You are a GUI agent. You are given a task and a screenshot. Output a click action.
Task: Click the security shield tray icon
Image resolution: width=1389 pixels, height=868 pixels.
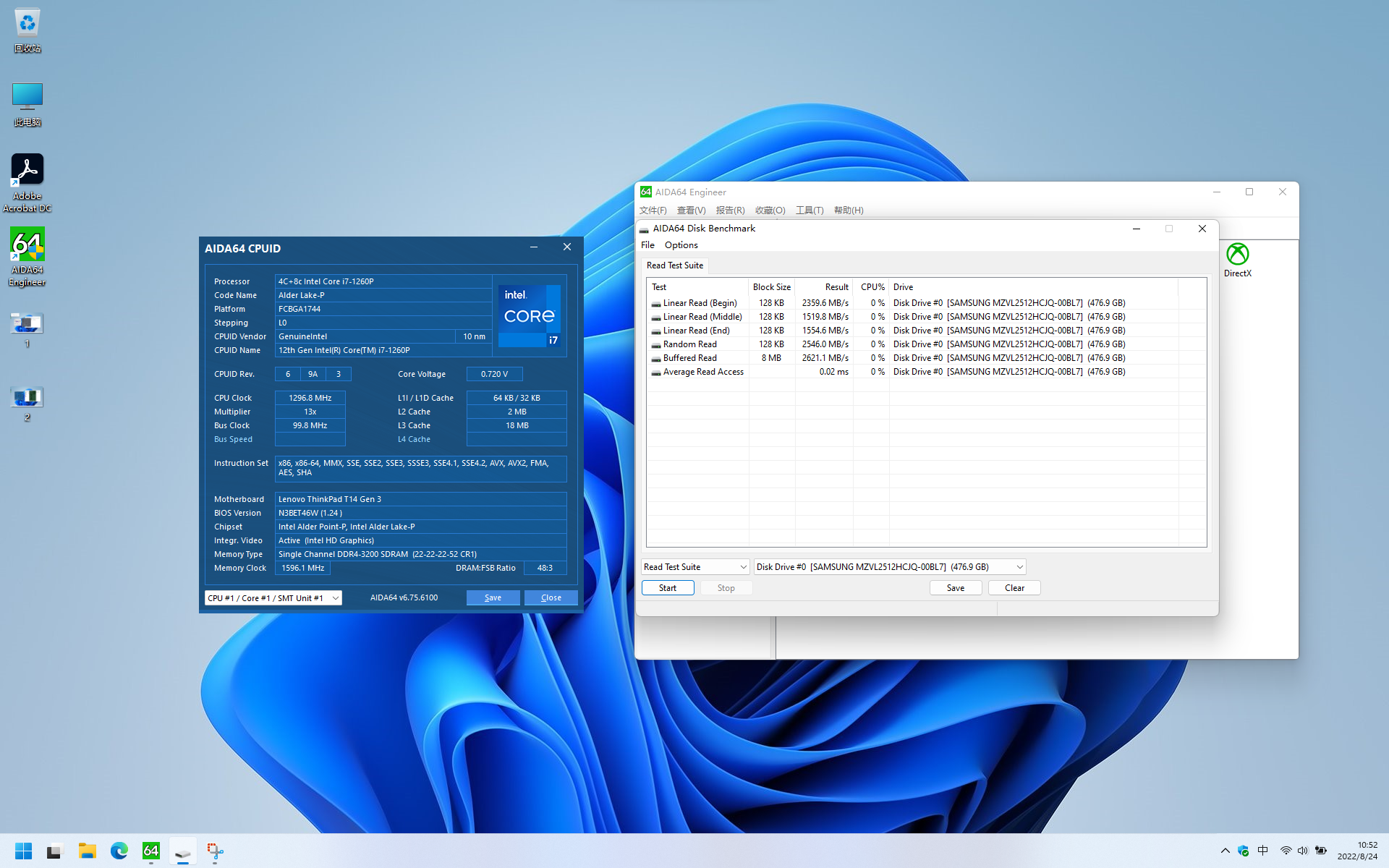(1243, 851)
